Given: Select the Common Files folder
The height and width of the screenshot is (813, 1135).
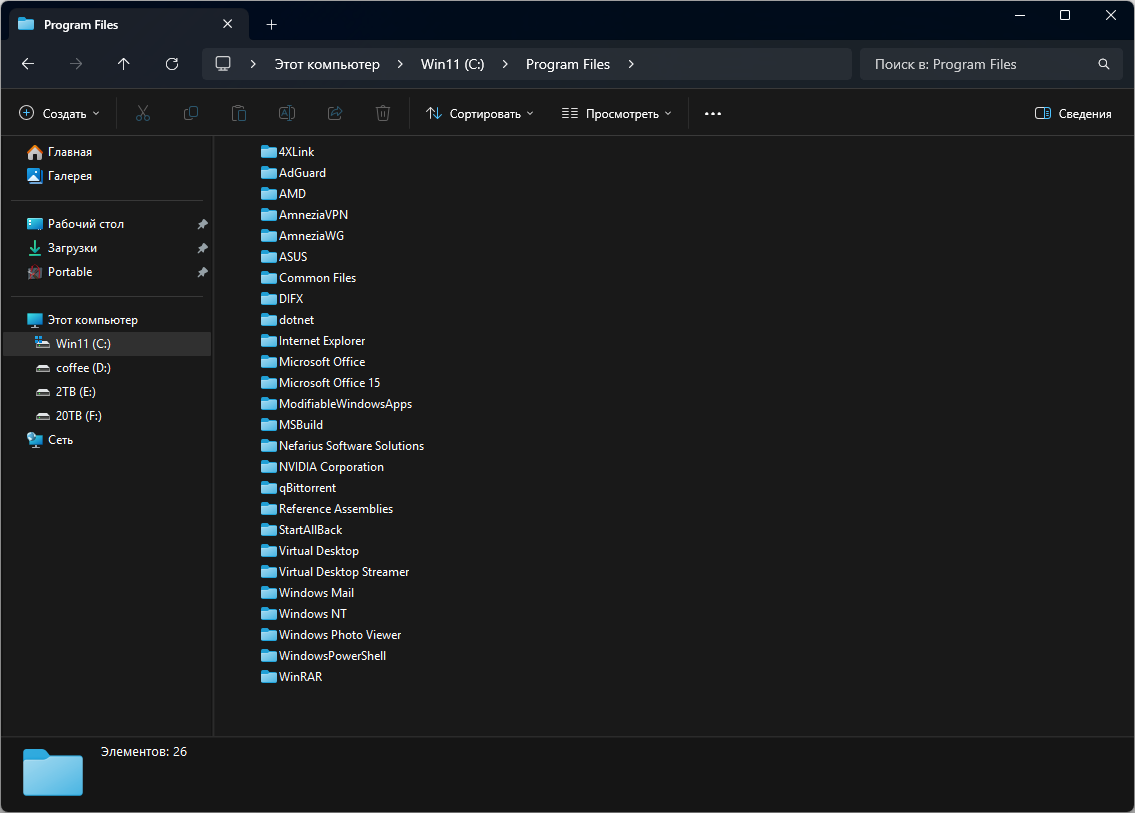Looking at the screenshot, I should [308, 277].
